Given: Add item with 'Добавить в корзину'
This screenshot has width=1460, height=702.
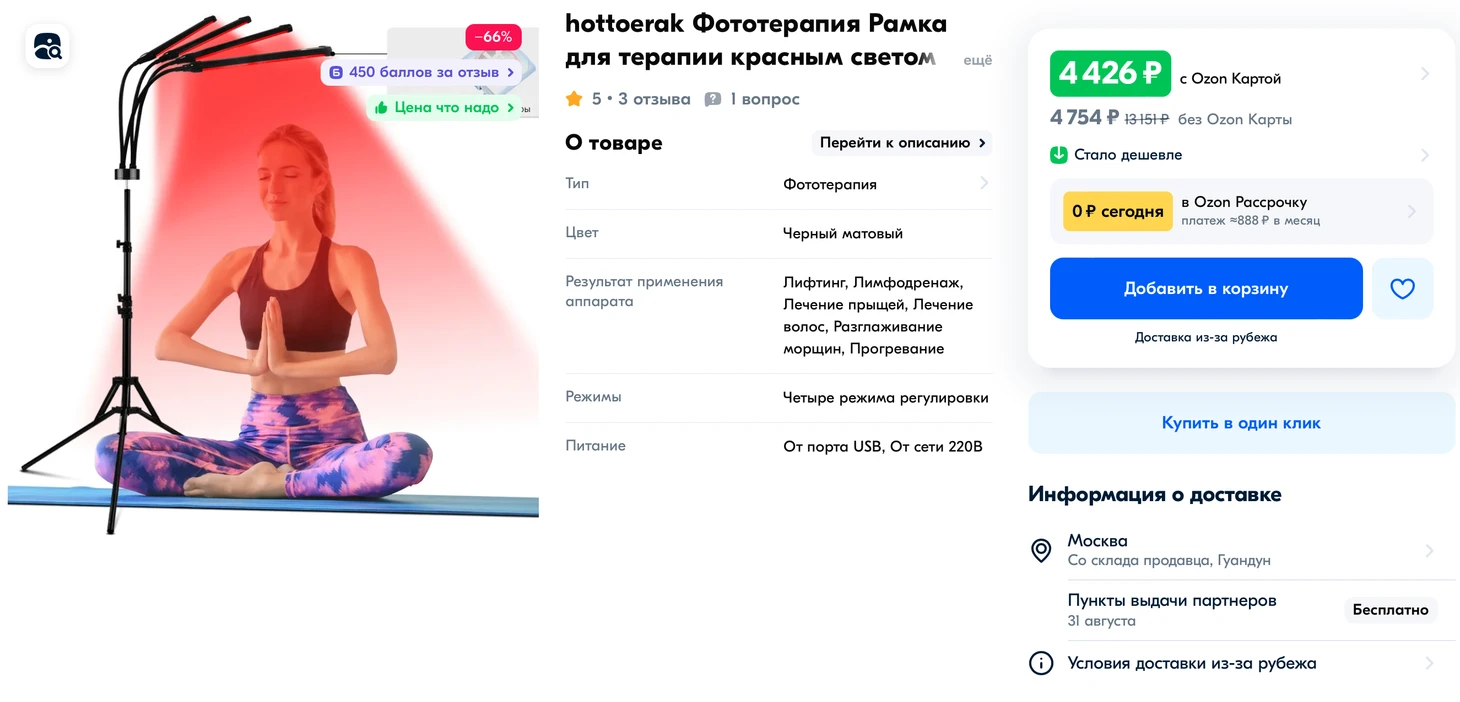Looking at the screenshot, I should tap(1206, 288).
